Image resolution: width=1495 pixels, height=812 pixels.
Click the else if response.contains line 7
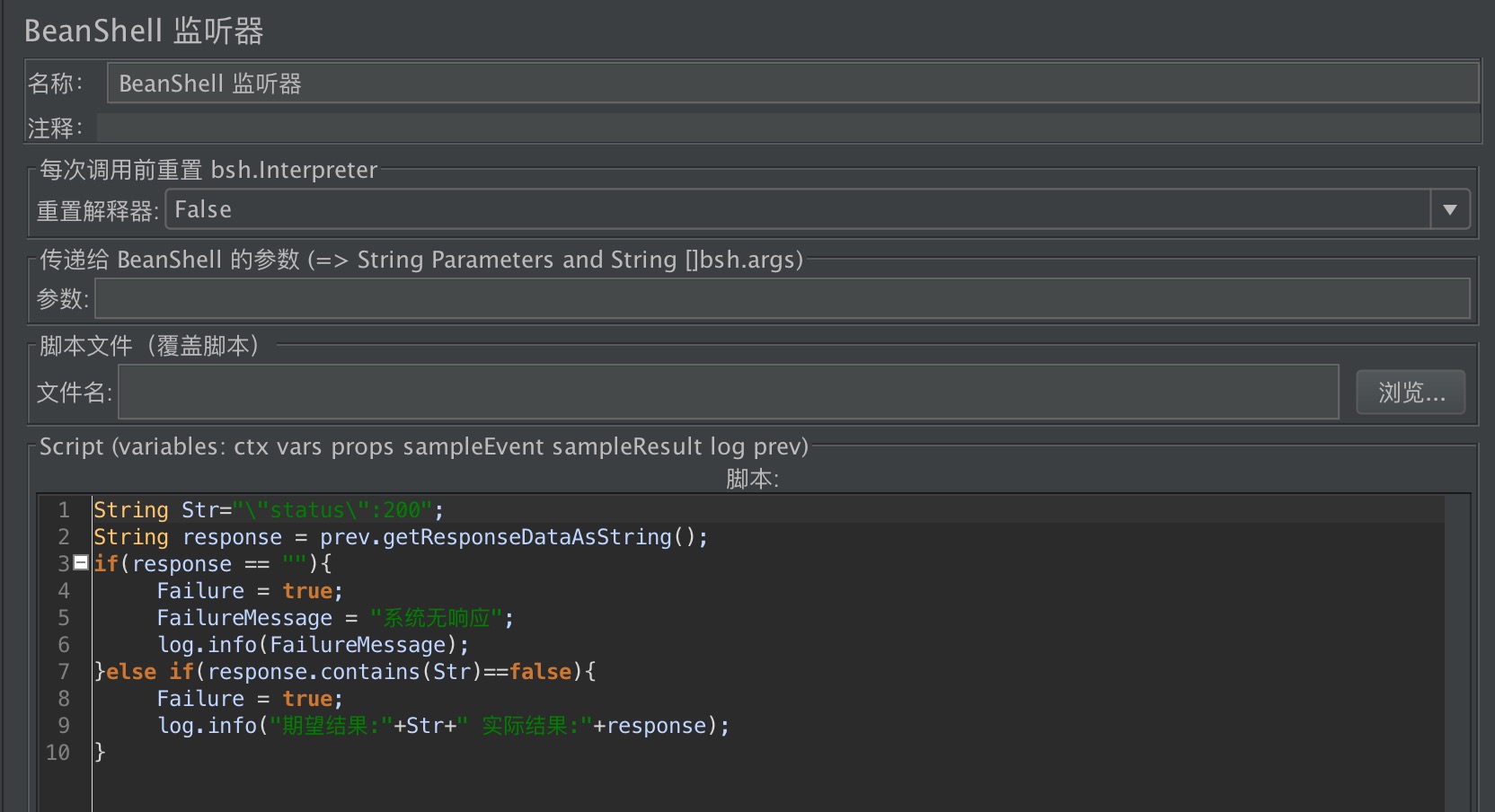tap(345, 672)
